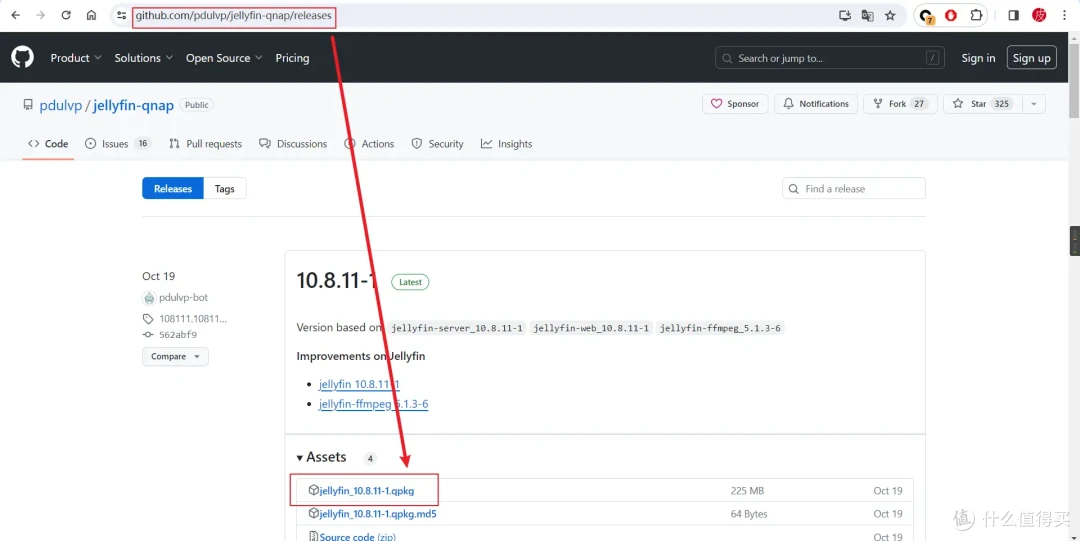1080x541 pixels.
Task: Click the install app icon in address bar
Action: [844, 15]
